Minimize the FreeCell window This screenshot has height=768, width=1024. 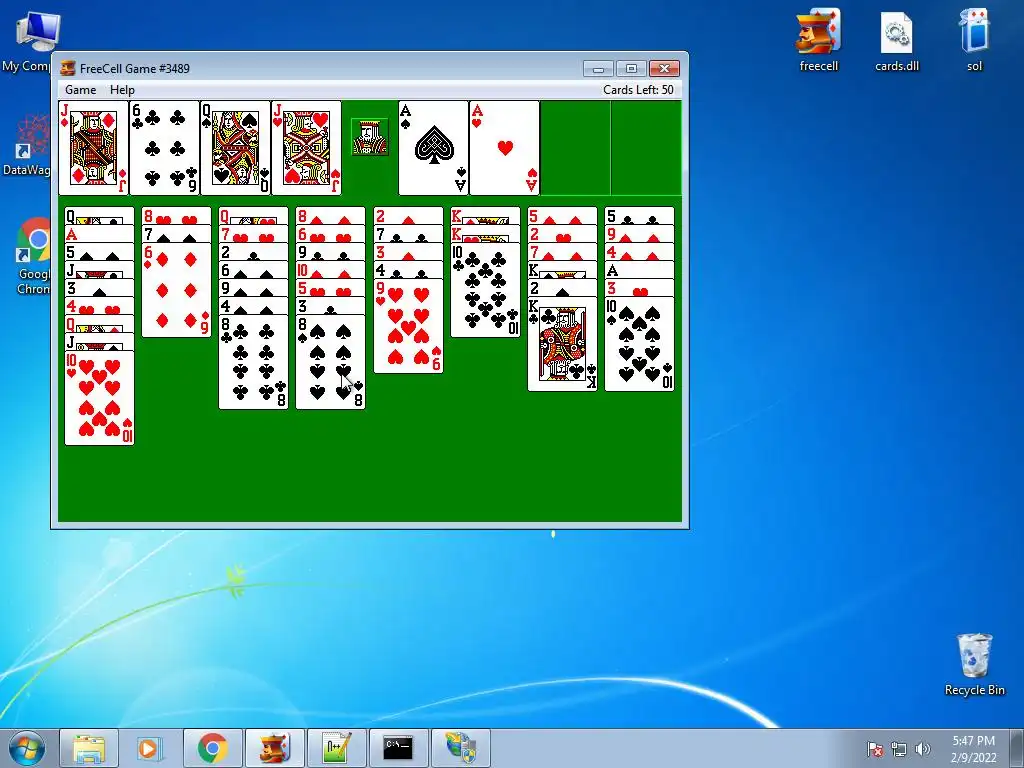pos(598,69)
